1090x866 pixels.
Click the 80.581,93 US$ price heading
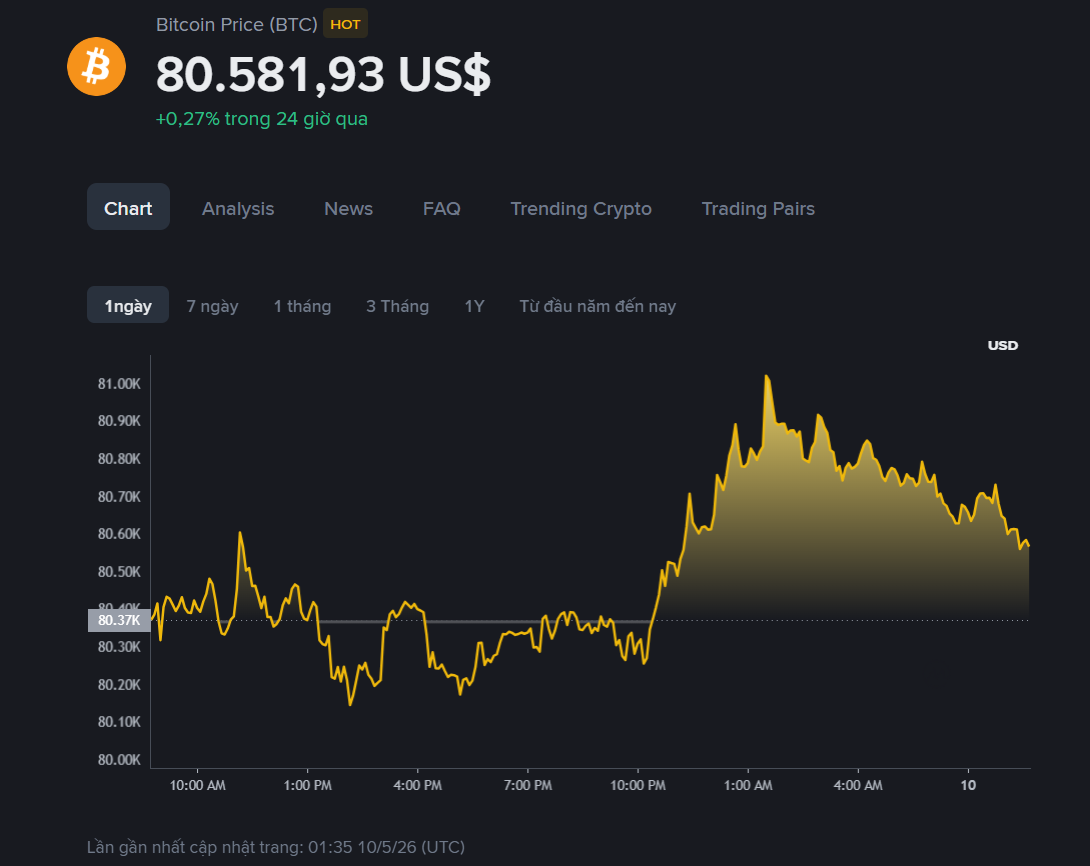point(323,74)
